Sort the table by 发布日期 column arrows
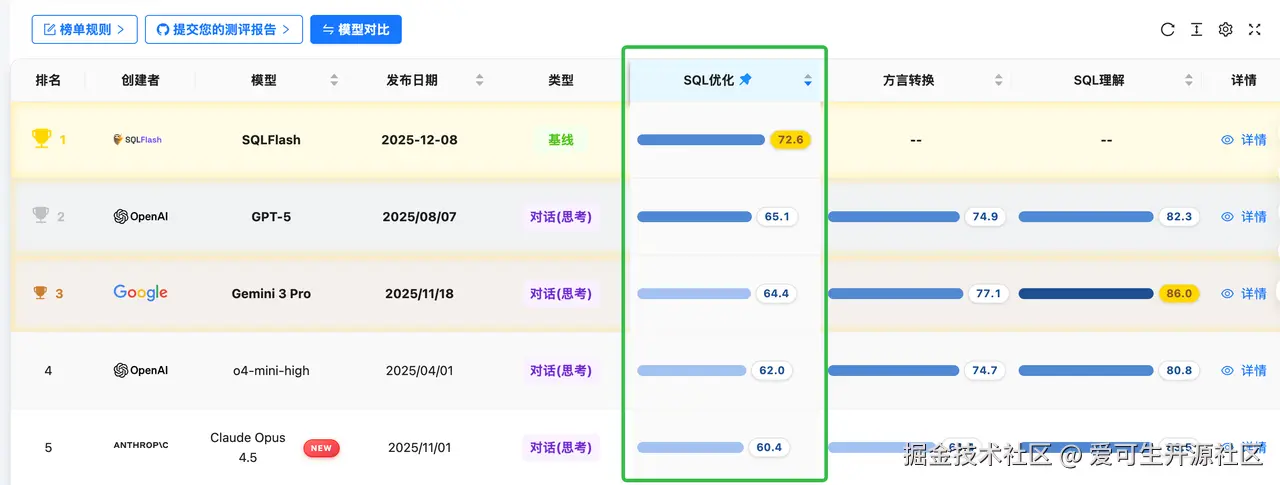1280x485 pixels. (x=479, y=81)
